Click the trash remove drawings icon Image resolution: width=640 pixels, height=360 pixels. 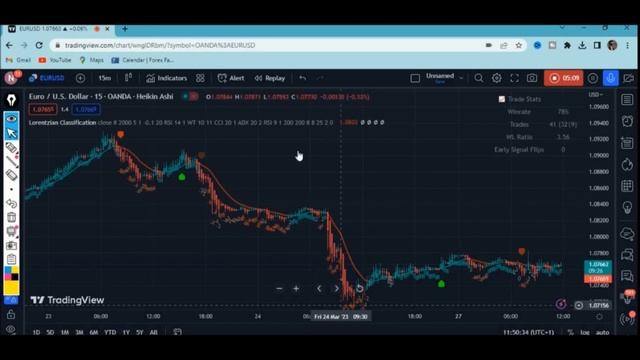(11, 218)
